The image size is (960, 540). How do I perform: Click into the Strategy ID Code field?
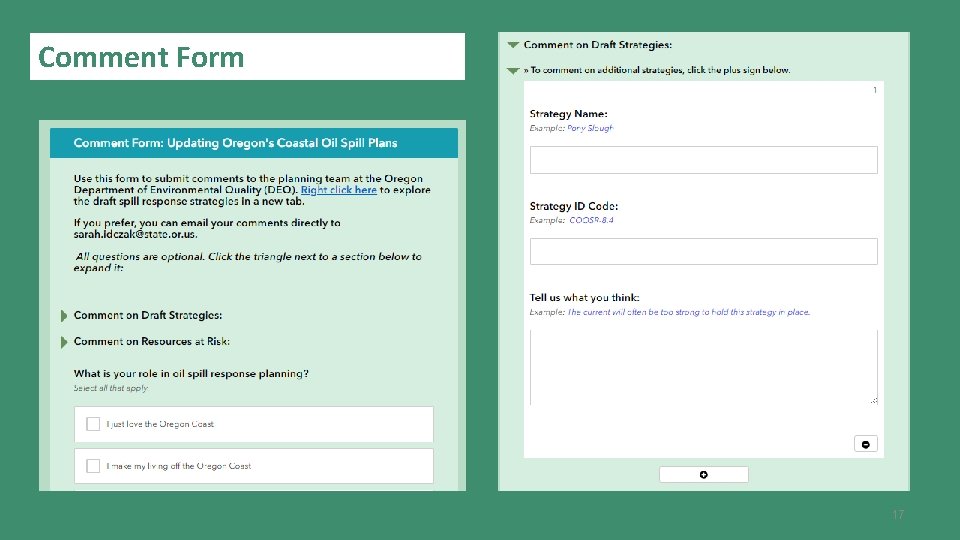coord(703,252)
